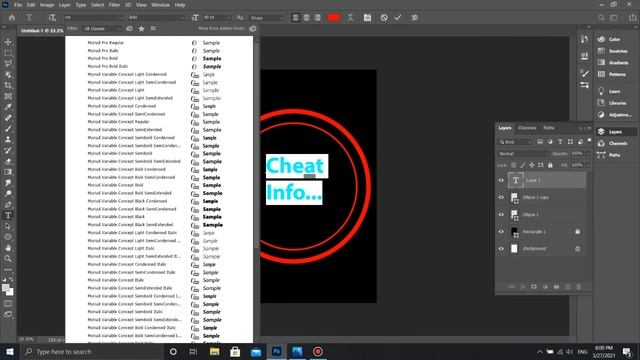
Task: Hide the Layer 1 text layer
Action: [501, 180]
